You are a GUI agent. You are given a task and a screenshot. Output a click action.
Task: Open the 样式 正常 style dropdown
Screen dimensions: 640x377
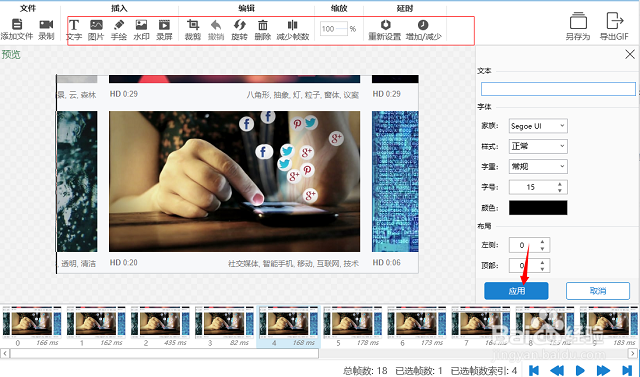pos(538,146)
